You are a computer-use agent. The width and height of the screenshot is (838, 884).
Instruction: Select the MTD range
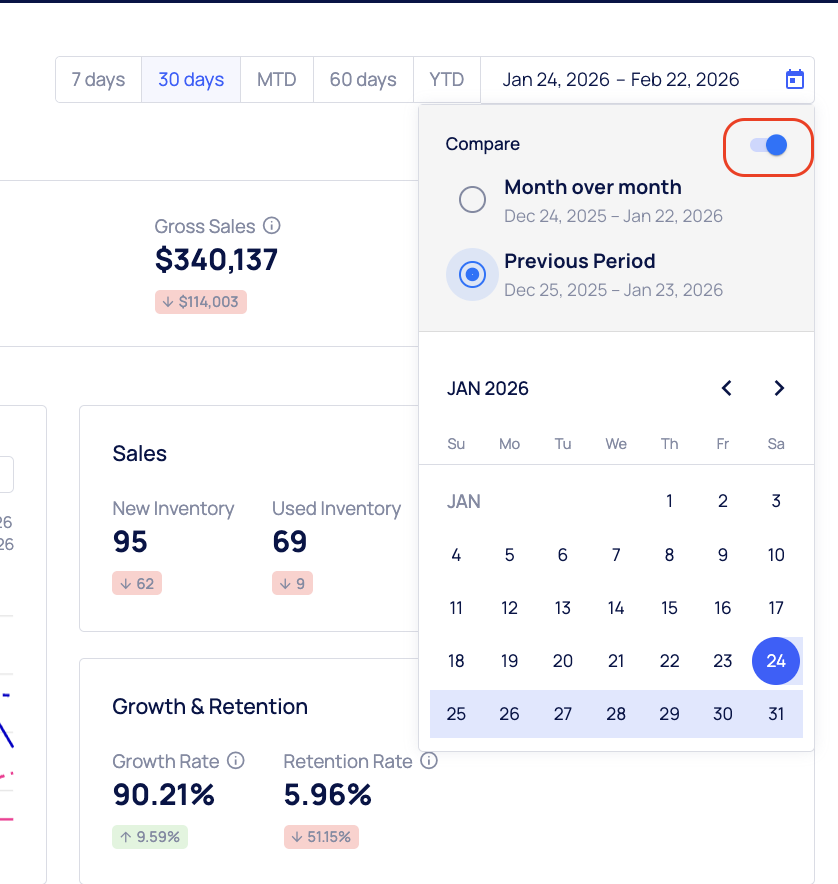tap(277, 80)
